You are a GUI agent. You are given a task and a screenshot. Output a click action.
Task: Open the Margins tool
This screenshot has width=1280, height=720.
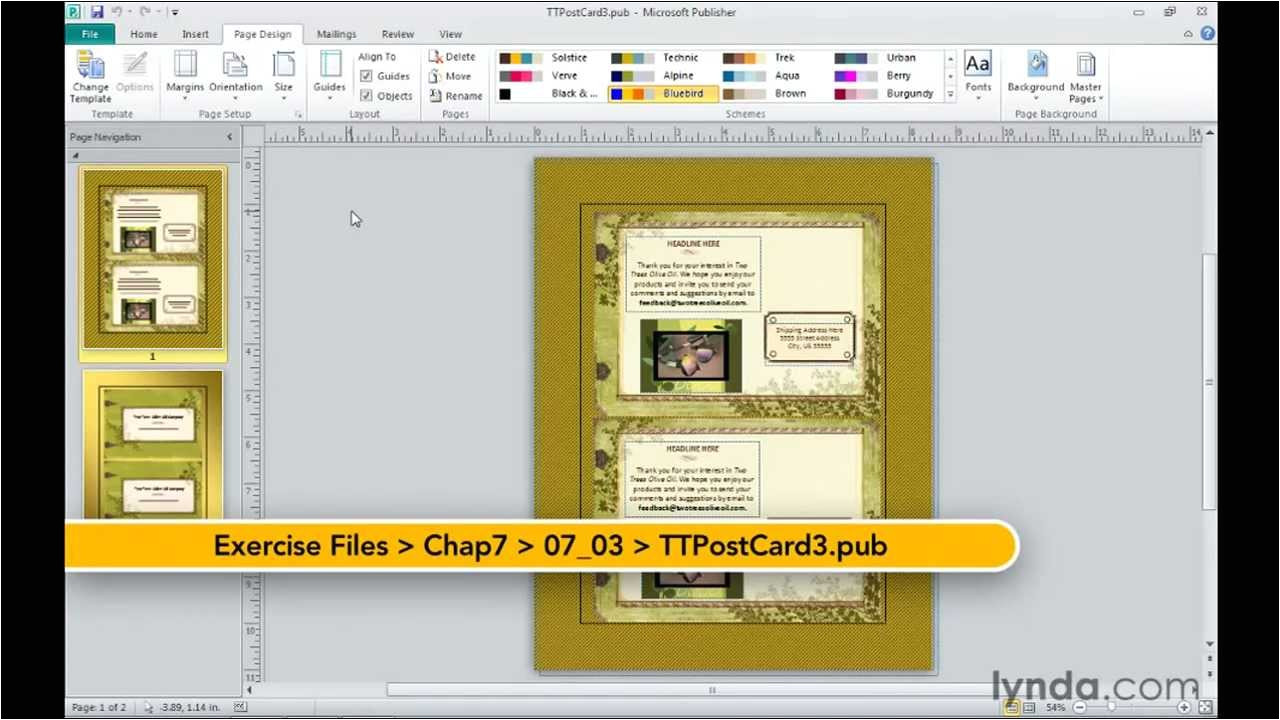[185, 68]
